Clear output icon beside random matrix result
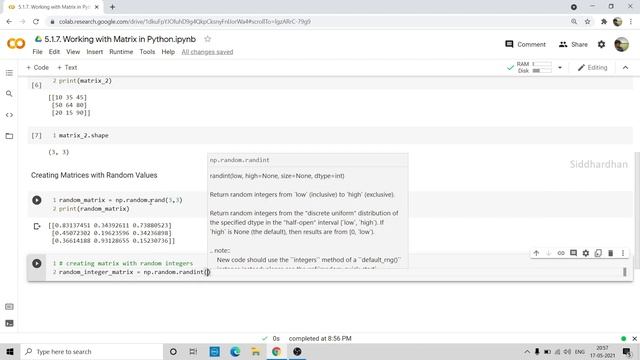The width and height of the screenshot is (640, 360). click(x=37, y=226)
